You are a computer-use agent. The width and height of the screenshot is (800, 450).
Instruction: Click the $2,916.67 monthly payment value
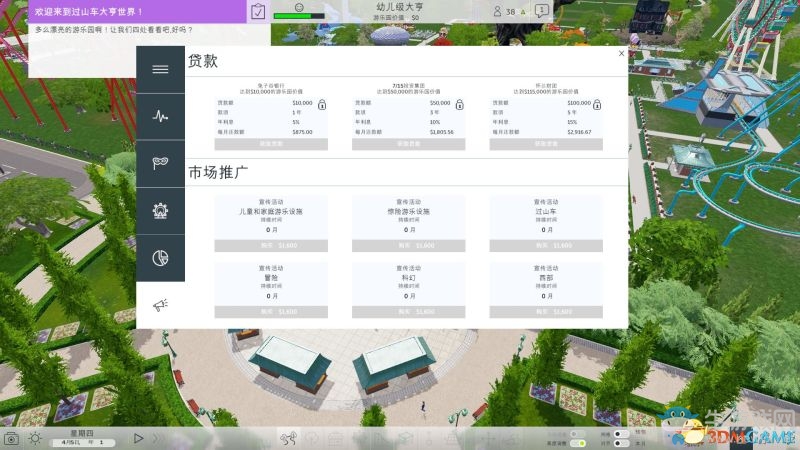pyautogui.click(x=579, y=132)
